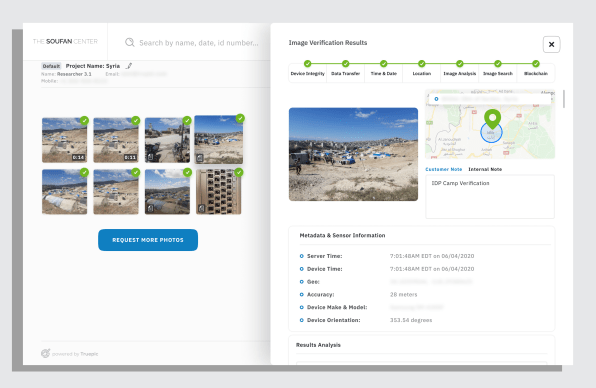Edit project name pencil icon
Image resolution: width=596 pixels, height=388 pixels.
pos(129,66)
